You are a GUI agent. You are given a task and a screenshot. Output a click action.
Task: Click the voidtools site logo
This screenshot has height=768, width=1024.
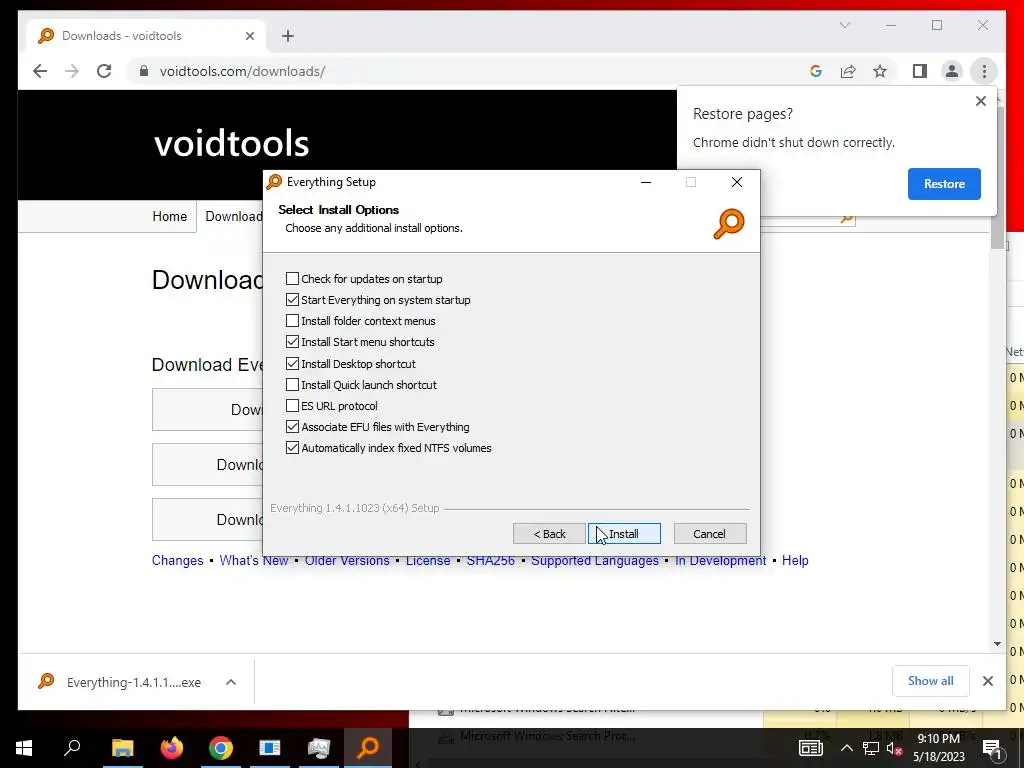tap(231, 143)
